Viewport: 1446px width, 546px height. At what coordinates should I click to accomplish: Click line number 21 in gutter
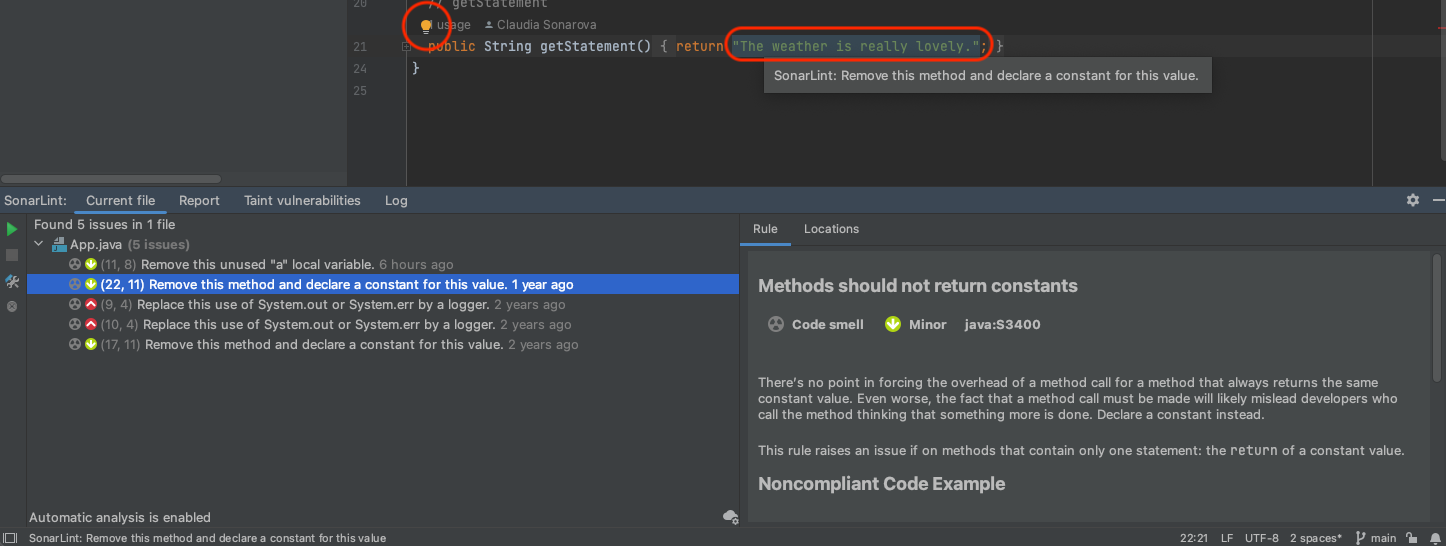pos(360,47)
